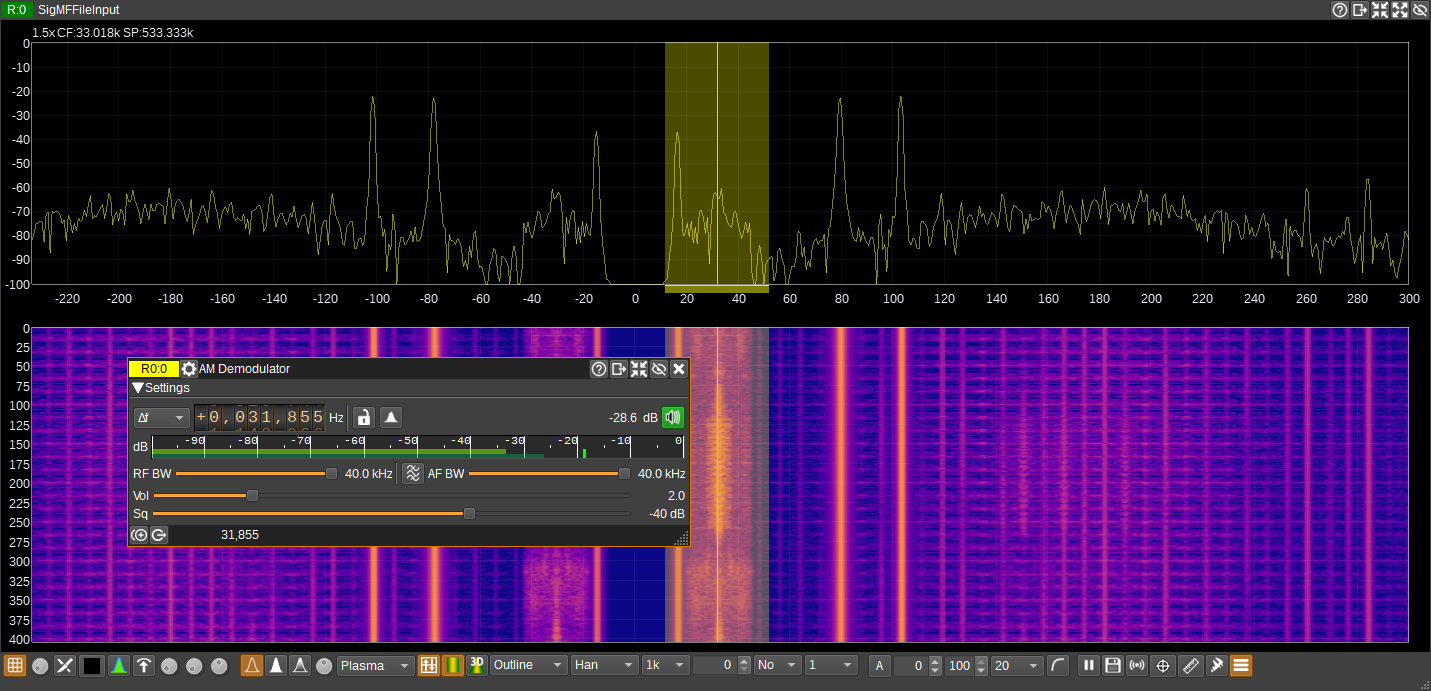Screen dimensions: 1431x691
Task: Open AM Demodulator settings gear
Action: coord(189,369)
